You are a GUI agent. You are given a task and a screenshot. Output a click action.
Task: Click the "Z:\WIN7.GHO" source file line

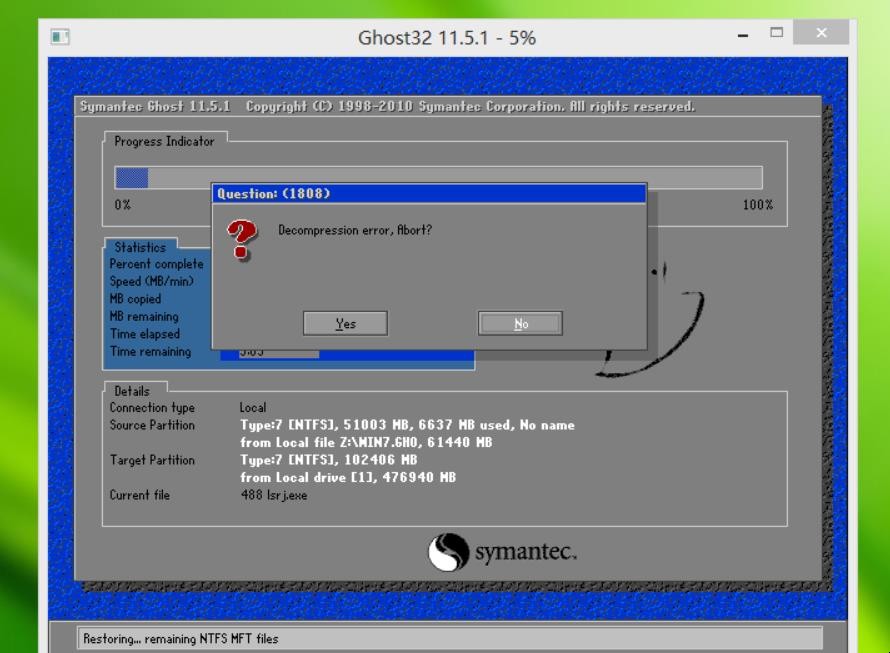(366, 442)
